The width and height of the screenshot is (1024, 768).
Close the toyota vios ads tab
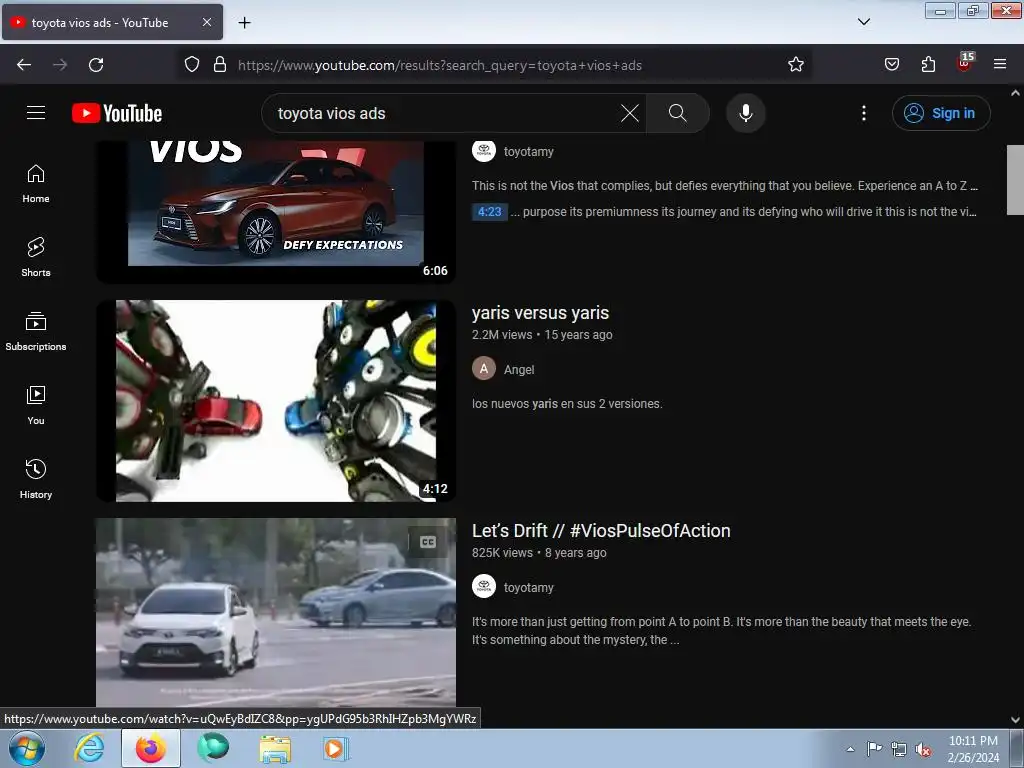(206, 22)
